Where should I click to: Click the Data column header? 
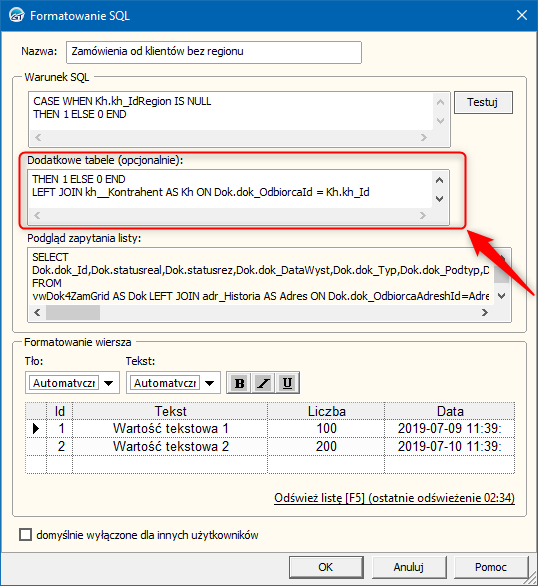coord(449,411)
